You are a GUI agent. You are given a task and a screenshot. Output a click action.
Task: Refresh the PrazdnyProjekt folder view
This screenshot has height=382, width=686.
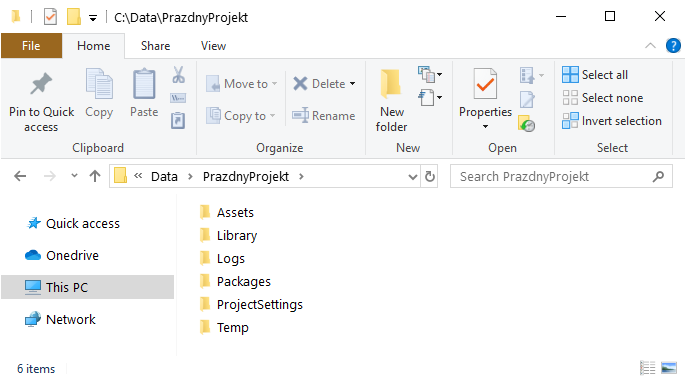coord(430,176)
